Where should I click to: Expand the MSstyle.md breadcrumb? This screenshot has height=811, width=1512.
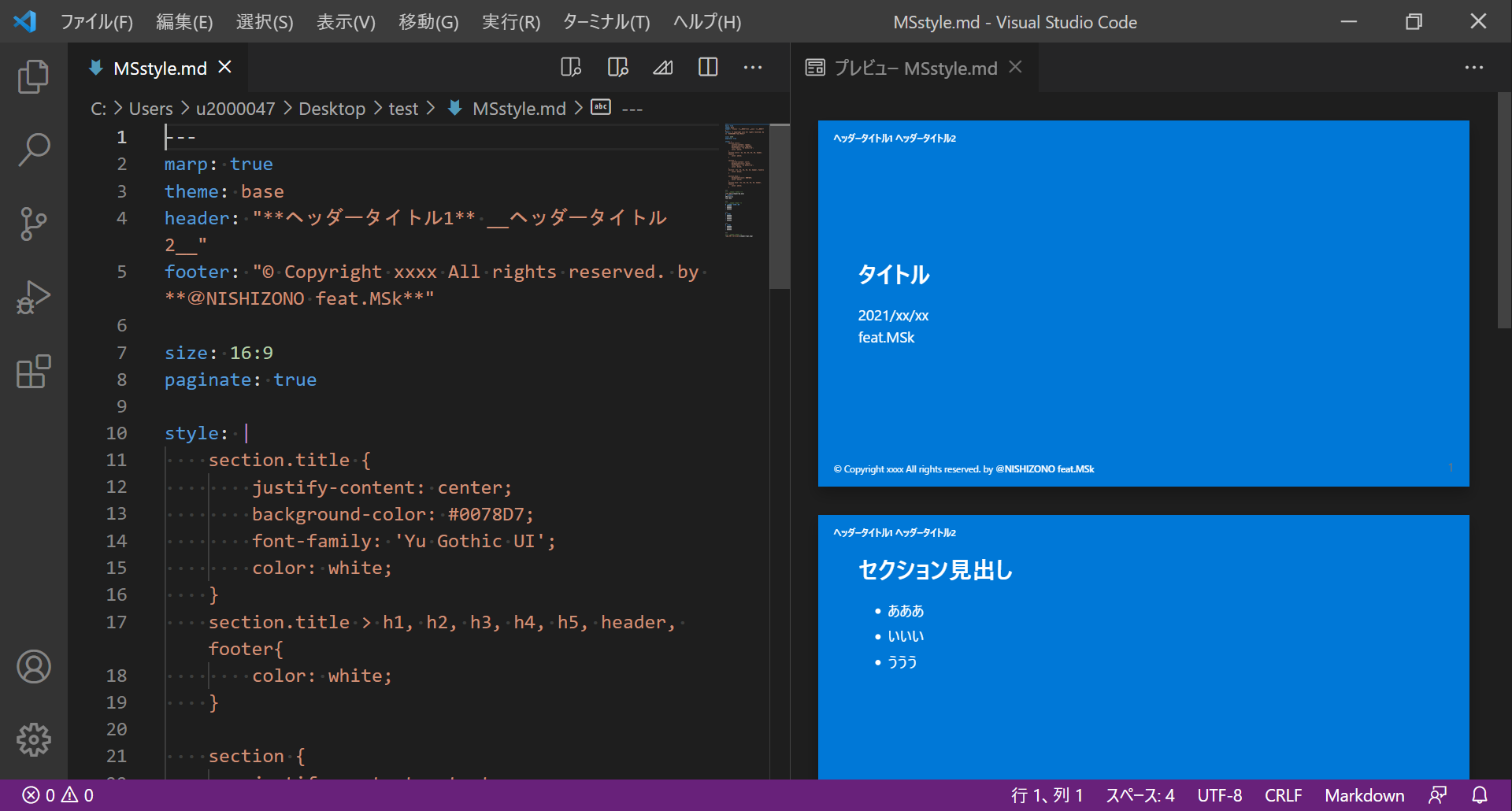[519, 109]
